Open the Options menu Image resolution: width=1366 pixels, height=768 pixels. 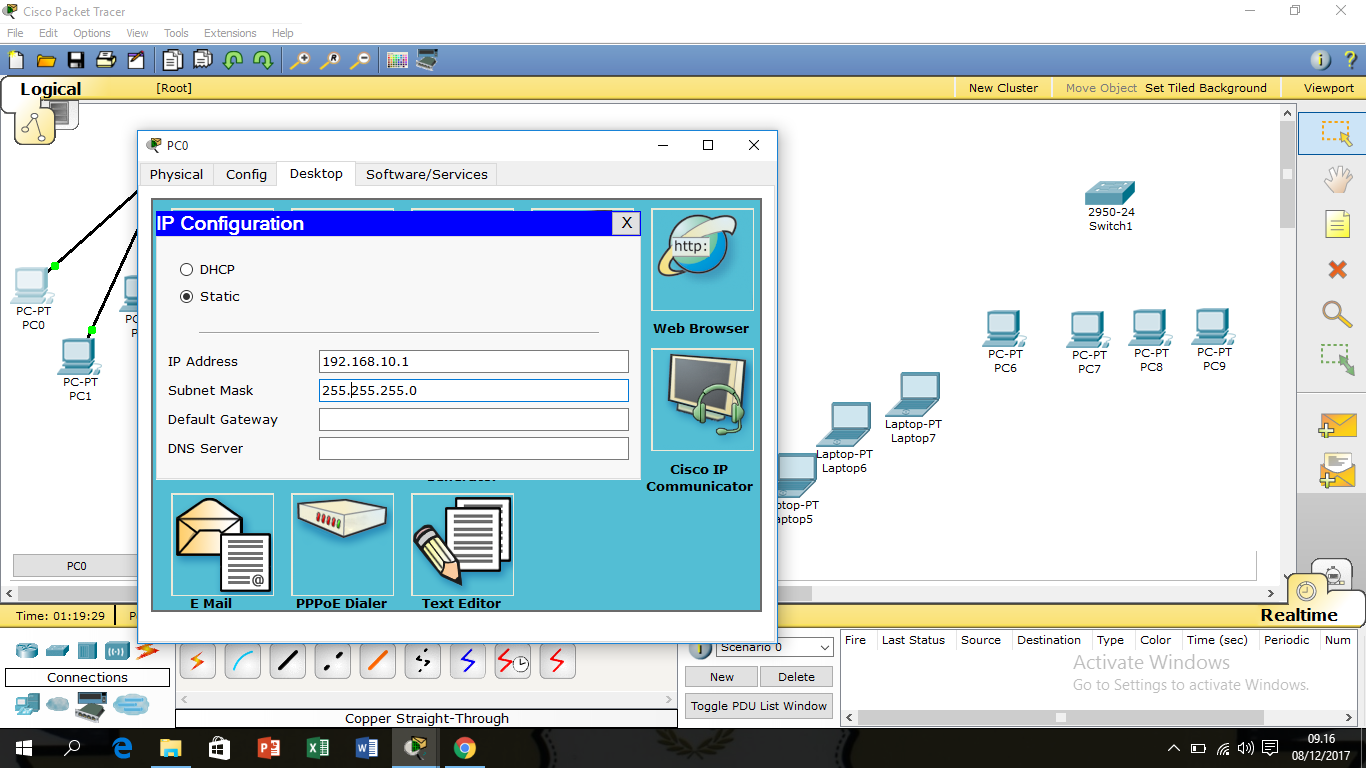pyautogui.click(x=92, y=33)
